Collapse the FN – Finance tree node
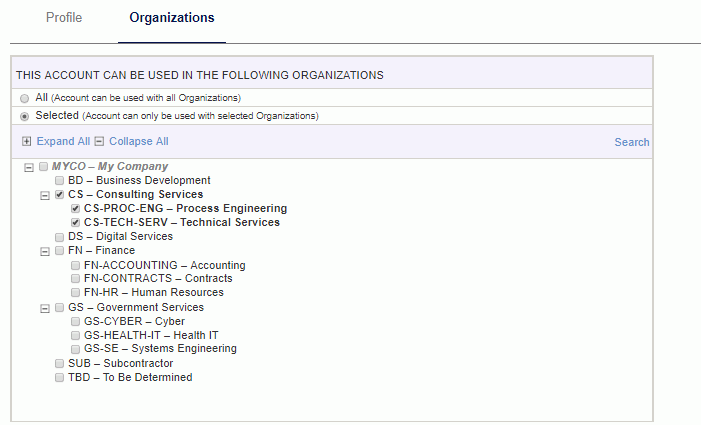 click(44, 251)
